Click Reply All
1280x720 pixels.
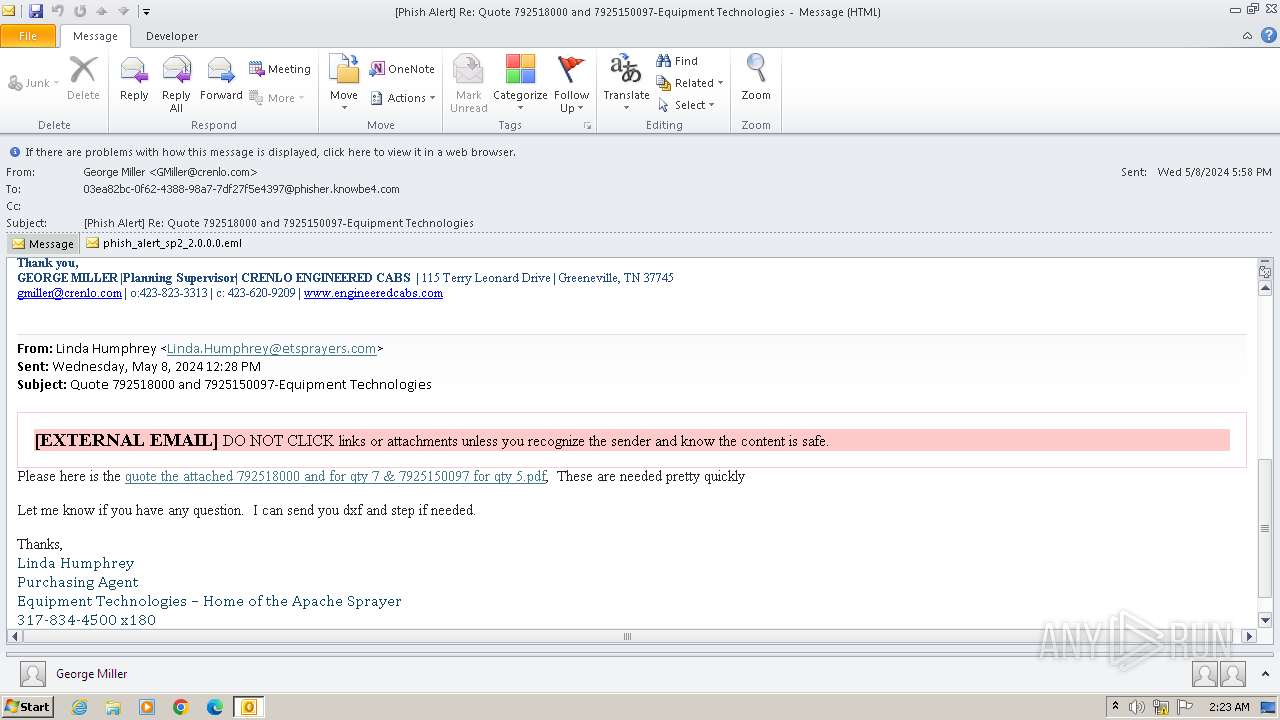[x=176, y=84]
